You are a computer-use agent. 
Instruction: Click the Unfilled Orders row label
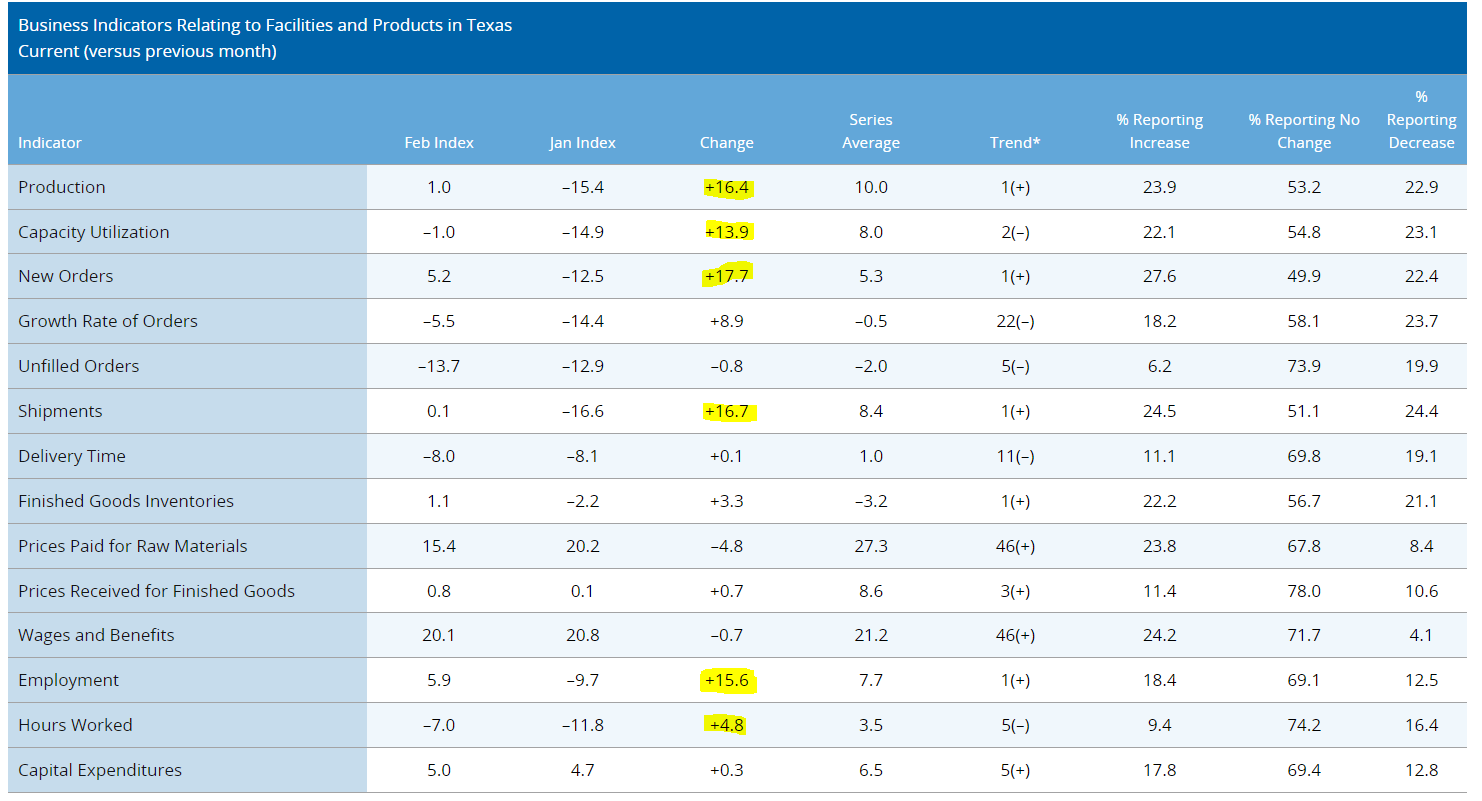79,366
